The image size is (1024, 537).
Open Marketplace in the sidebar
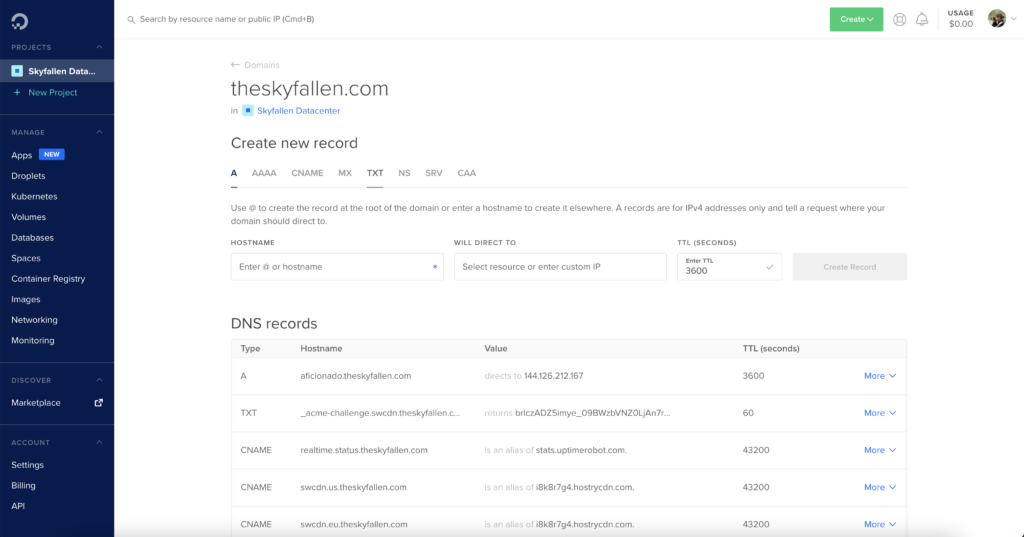(36, 402)
